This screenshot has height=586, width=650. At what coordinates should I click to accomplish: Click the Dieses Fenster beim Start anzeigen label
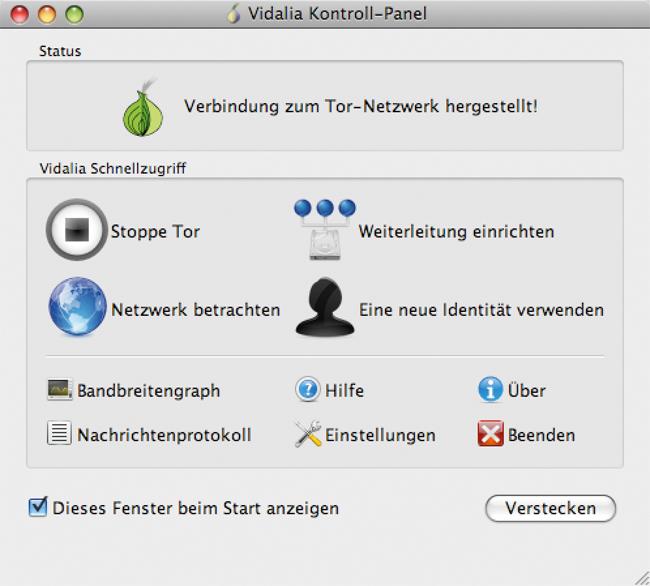[x=196, y=509]
